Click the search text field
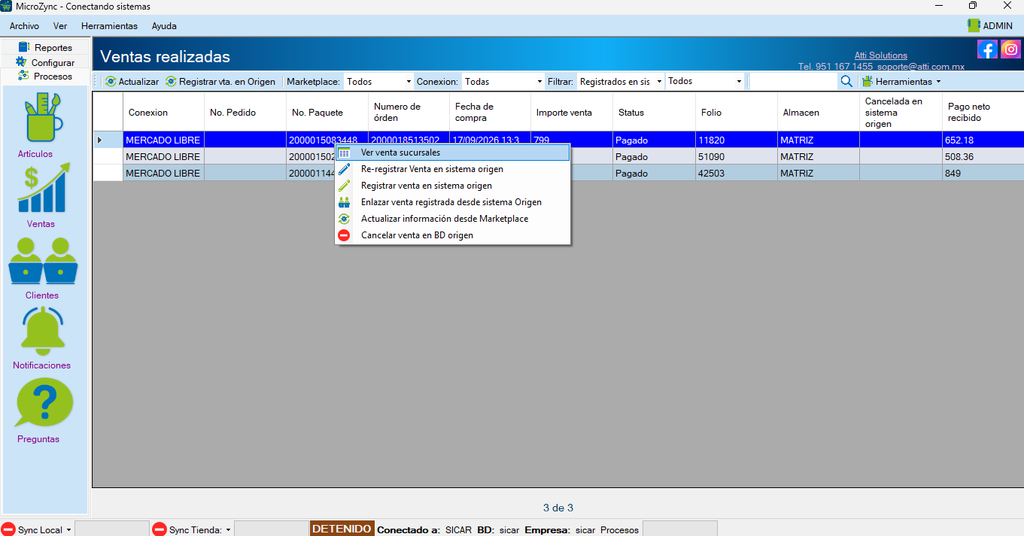 (793, 82)
